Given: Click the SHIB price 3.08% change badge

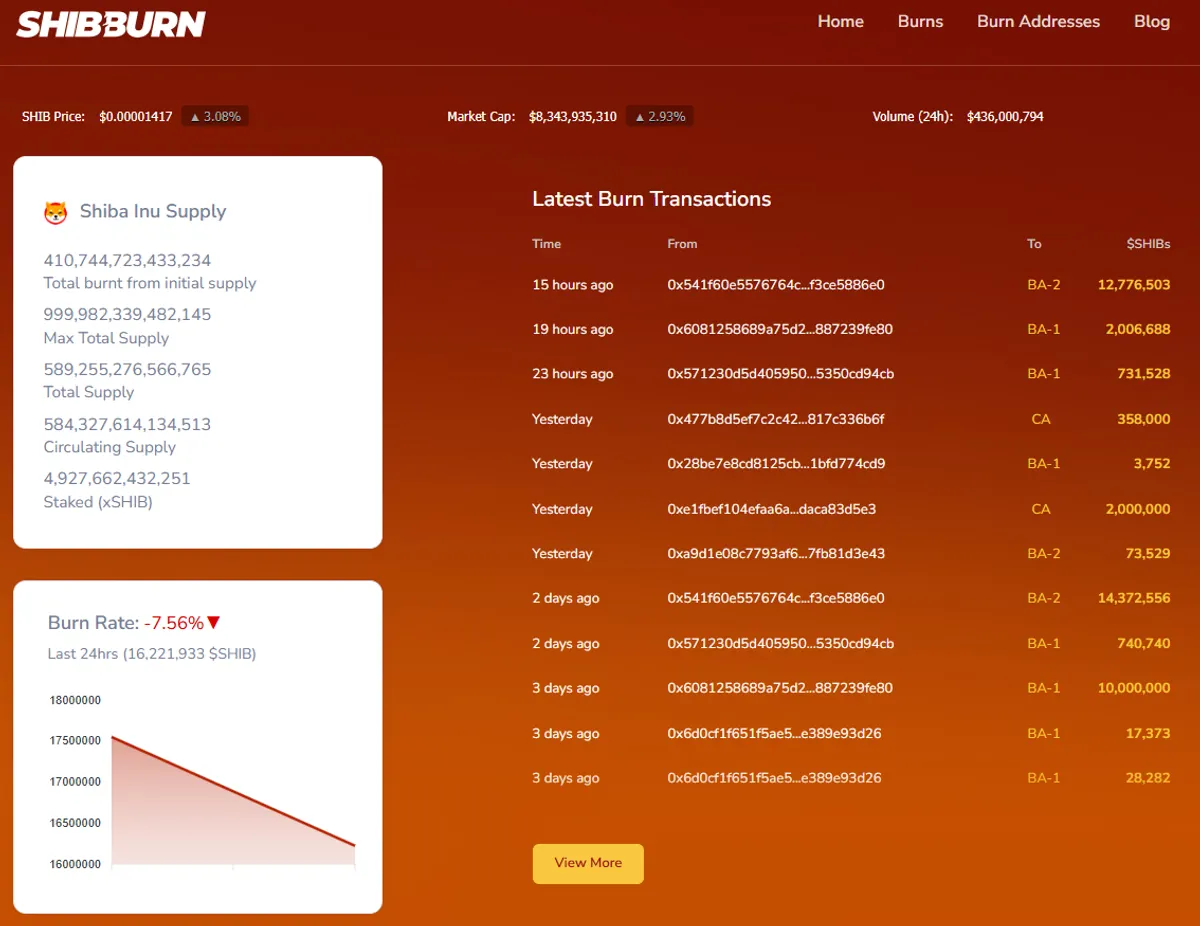Looking at the screenshot, I should [x=215, y=117].
